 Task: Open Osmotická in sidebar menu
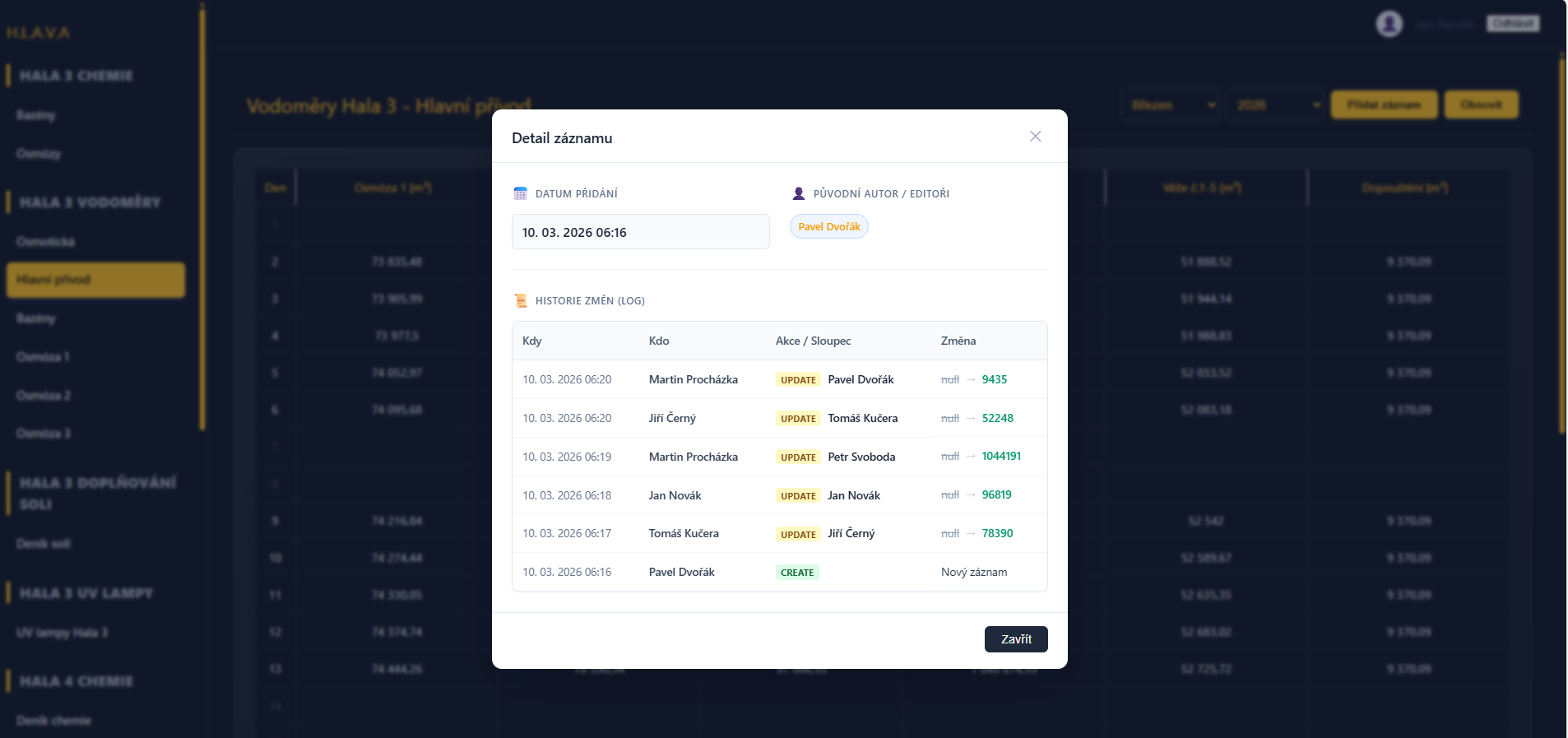point(46,242)
